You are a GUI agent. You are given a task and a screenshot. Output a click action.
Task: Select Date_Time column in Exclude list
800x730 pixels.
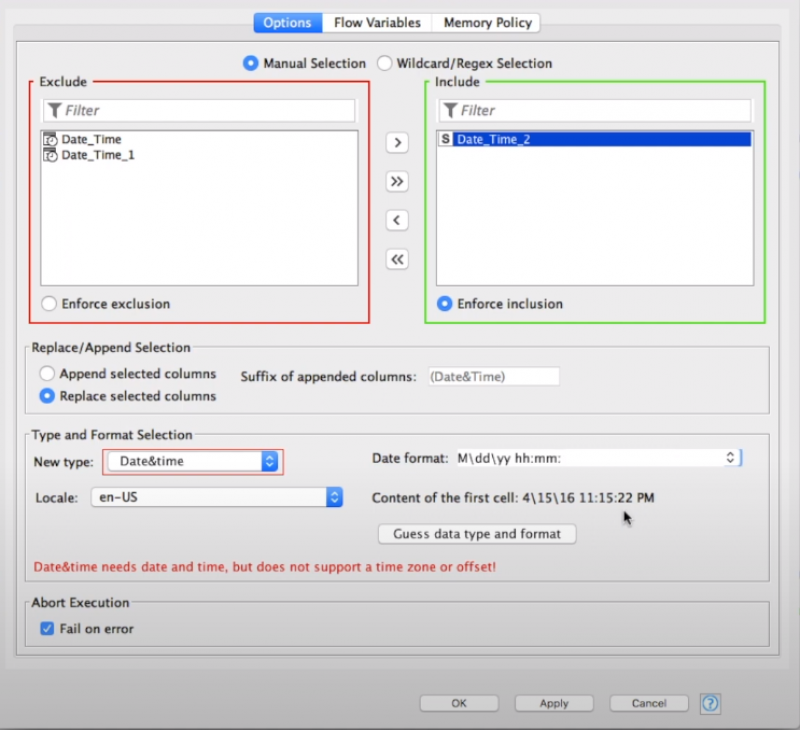click(91, 140)
